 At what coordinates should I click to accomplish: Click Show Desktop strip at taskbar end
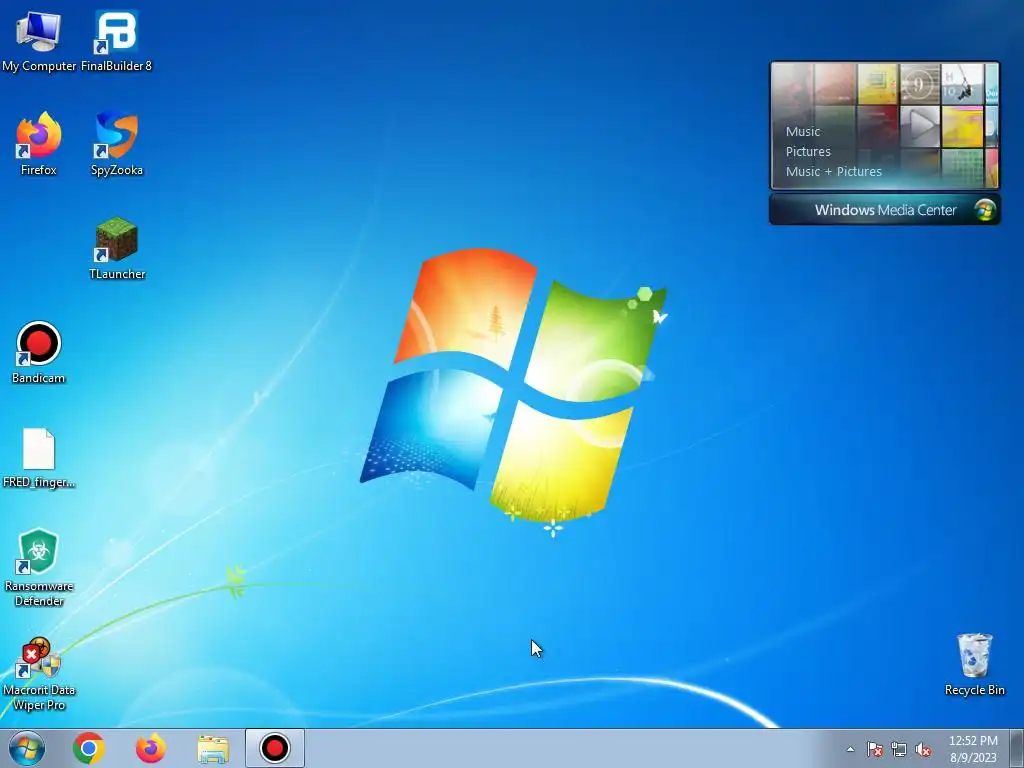tap(1017, 748)
